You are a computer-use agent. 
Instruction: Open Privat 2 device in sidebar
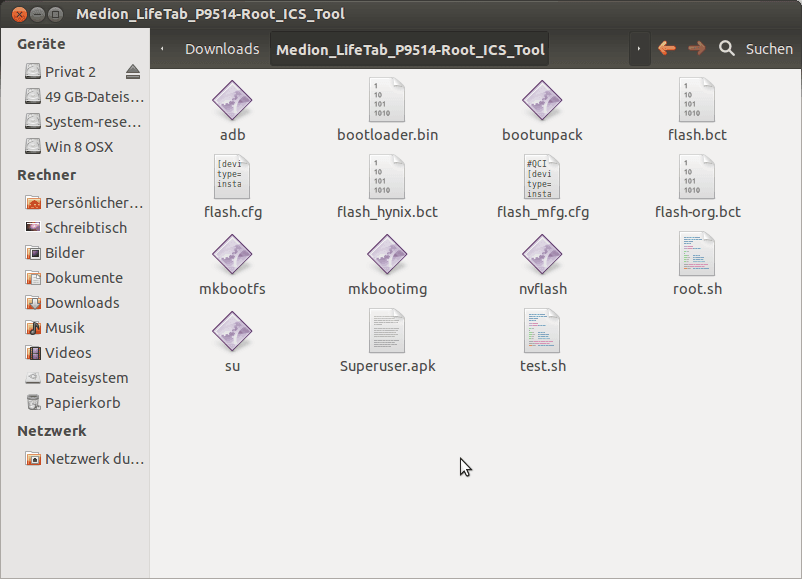coord(71,72)
